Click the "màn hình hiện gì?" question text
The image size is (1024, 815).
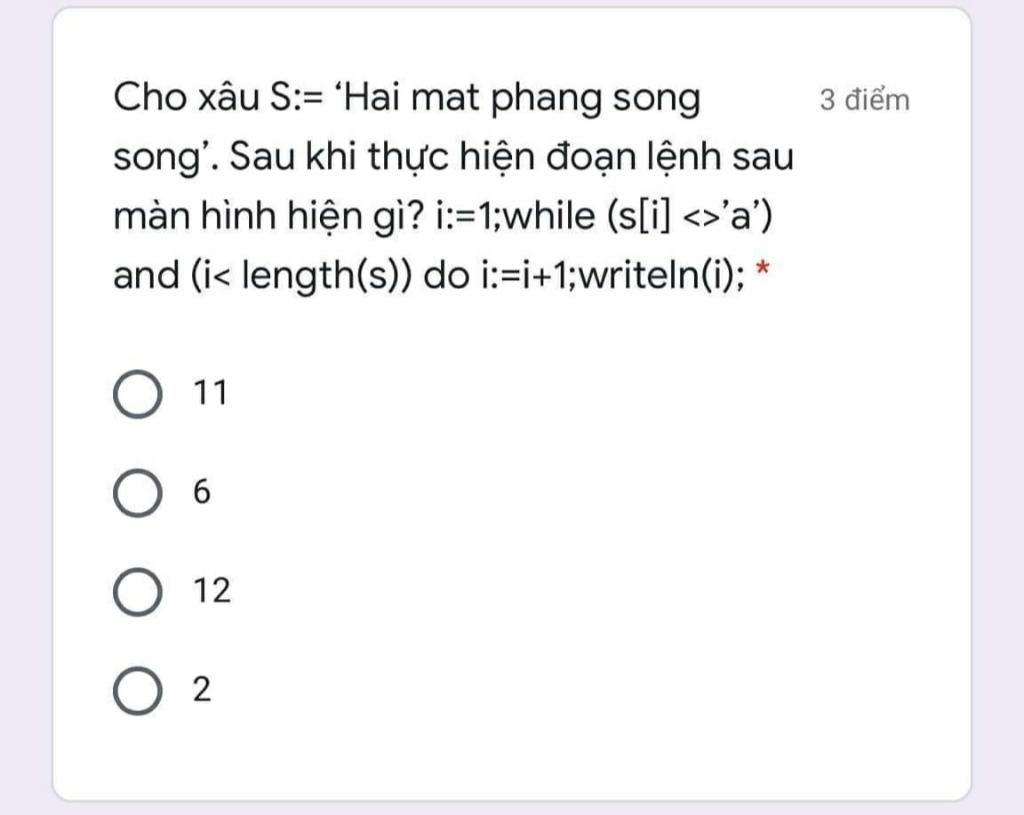270,217
